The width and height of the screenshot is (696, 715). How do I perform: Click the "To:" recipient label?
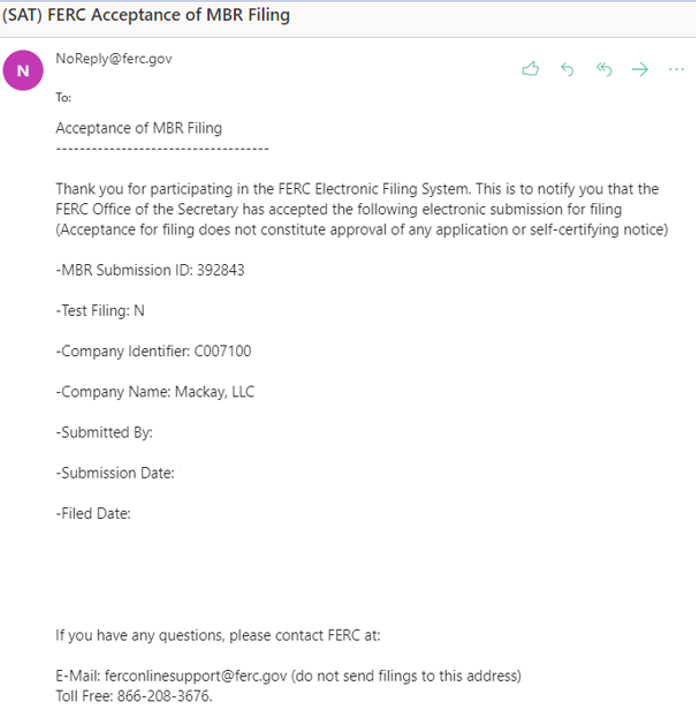point(63,98)
